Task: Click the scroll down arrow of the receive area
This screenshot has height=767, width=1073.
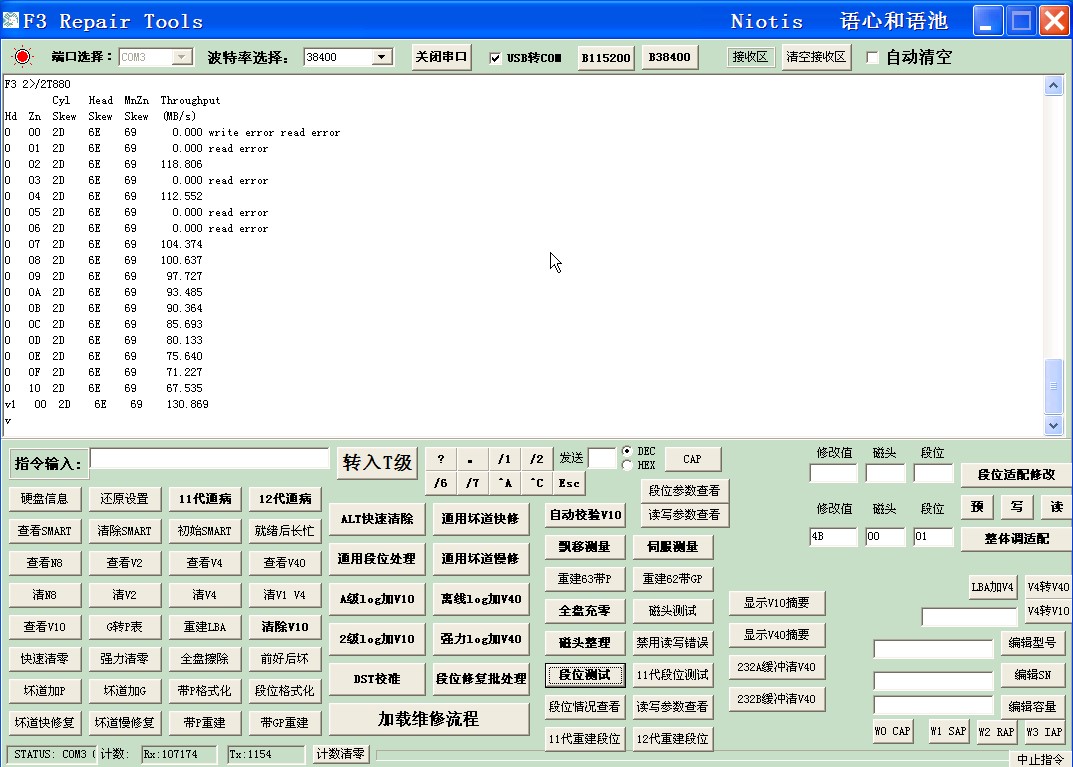Action: [x=1053, y=425]
